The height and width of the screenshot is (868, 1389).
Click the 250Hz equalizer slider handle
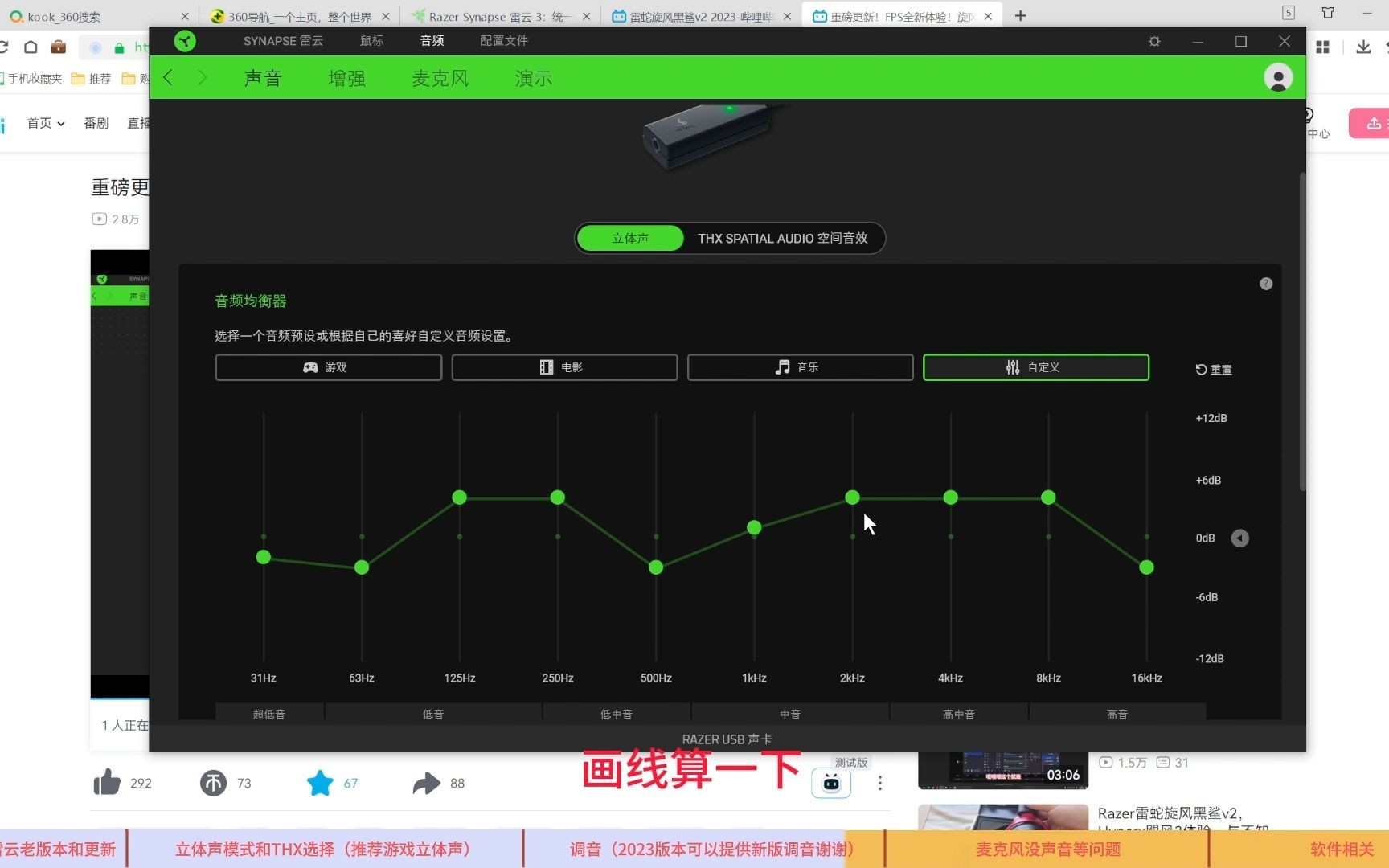click(x=558, y=497)
